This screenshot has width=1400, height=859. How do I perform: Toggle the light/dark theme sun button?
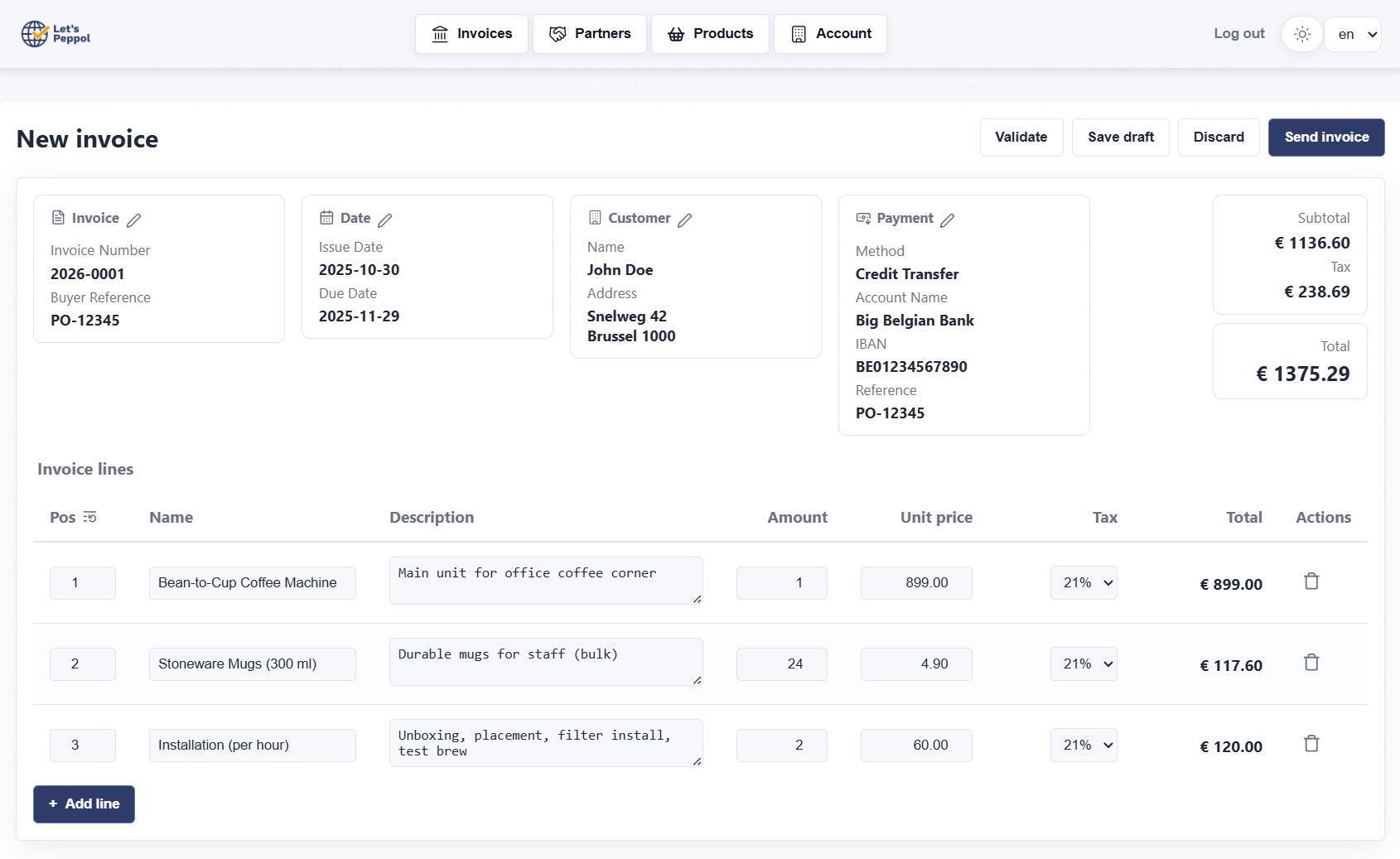coord(1301,35)
